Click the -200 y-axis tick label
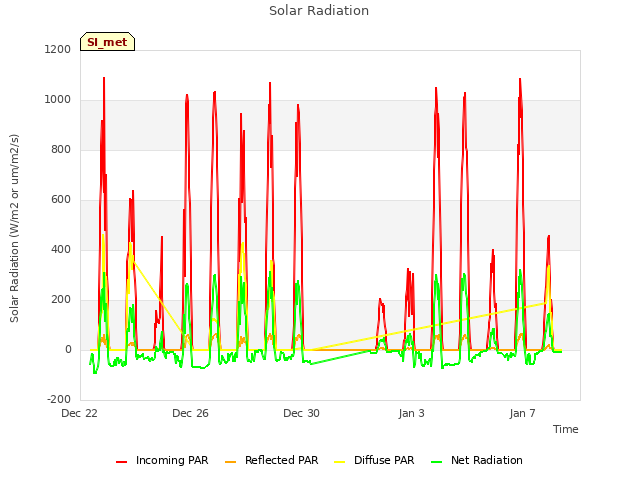 coord(59,399)
